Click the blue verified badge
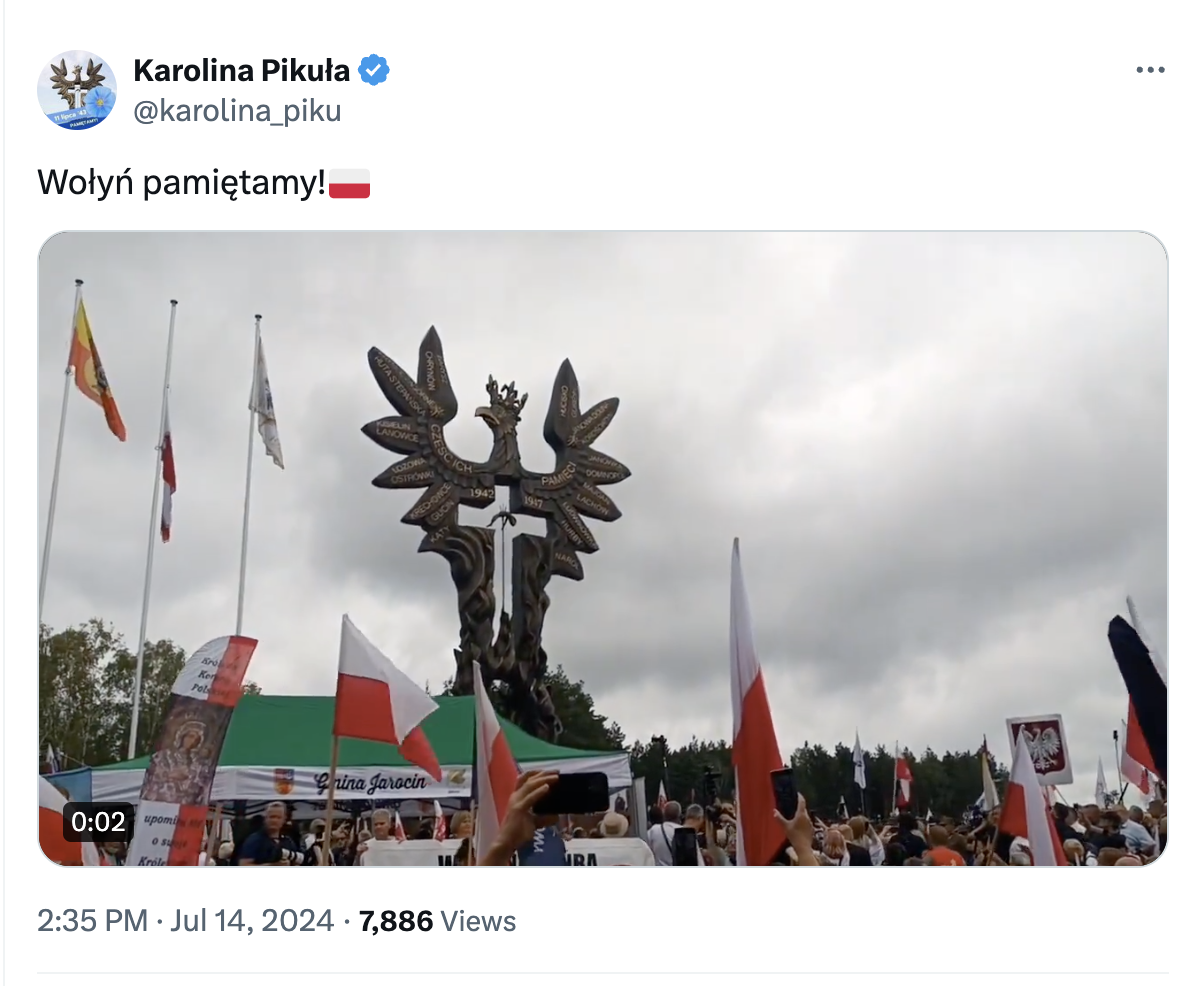 point(375,71)
